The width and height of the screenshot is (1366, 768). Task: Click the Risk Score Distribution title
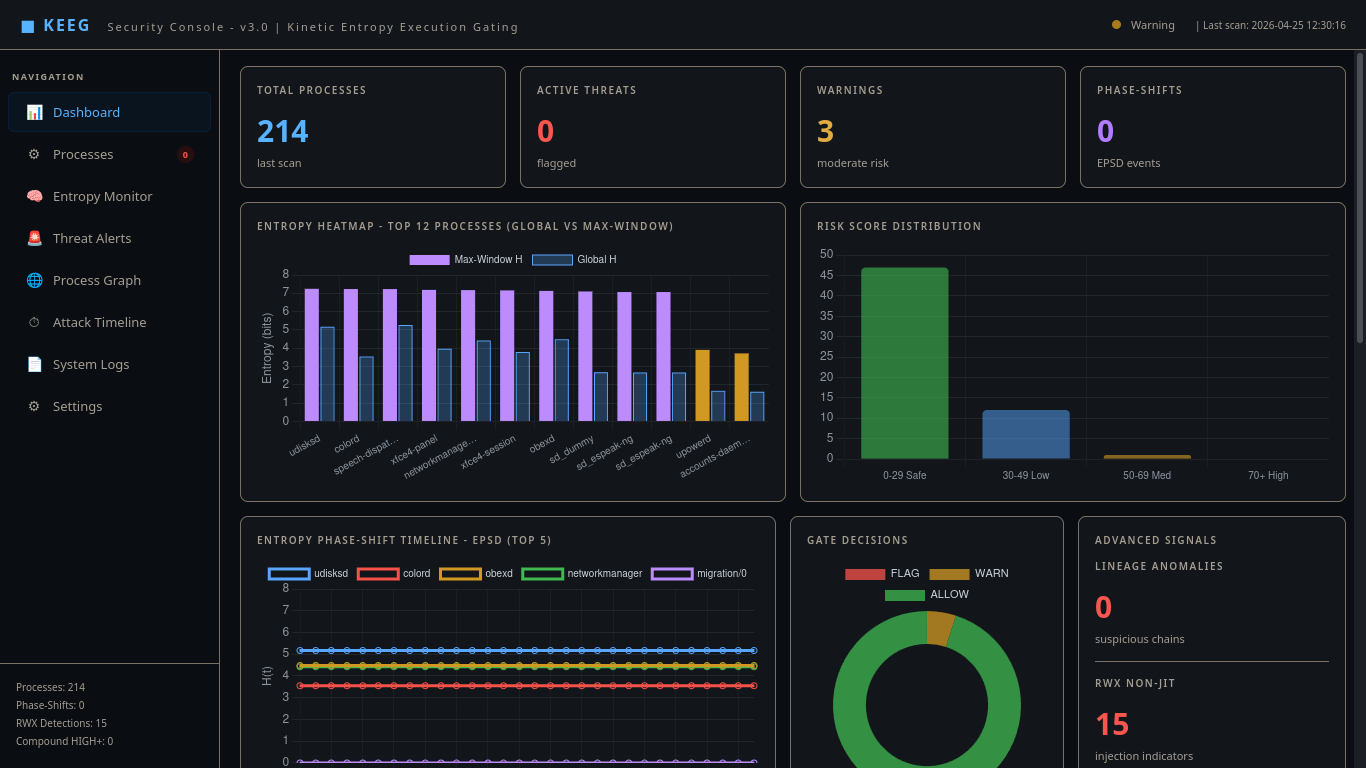(899, 226)
